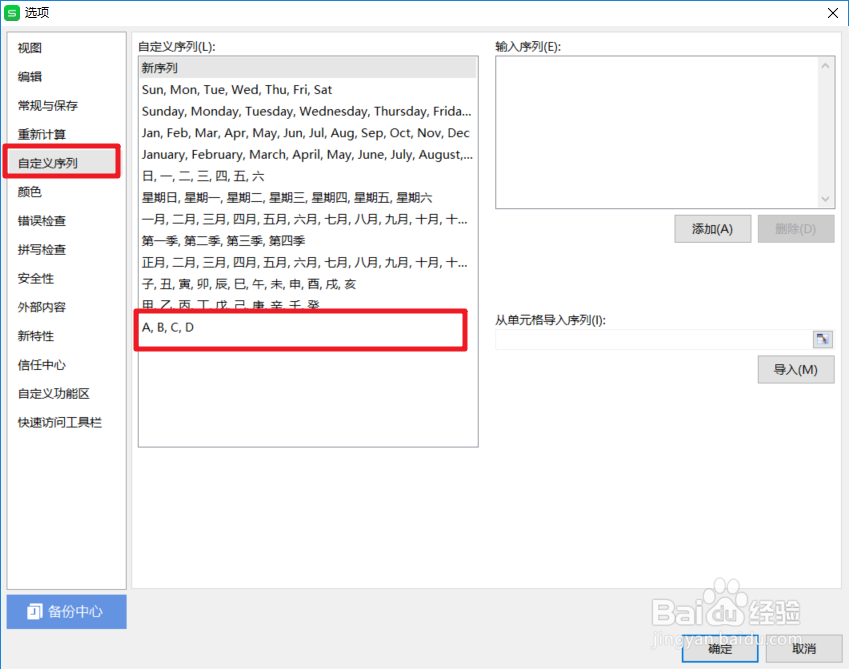Cancel the dialog with 取消
Screen dimensions: 849x669
(x=804, y=648)
